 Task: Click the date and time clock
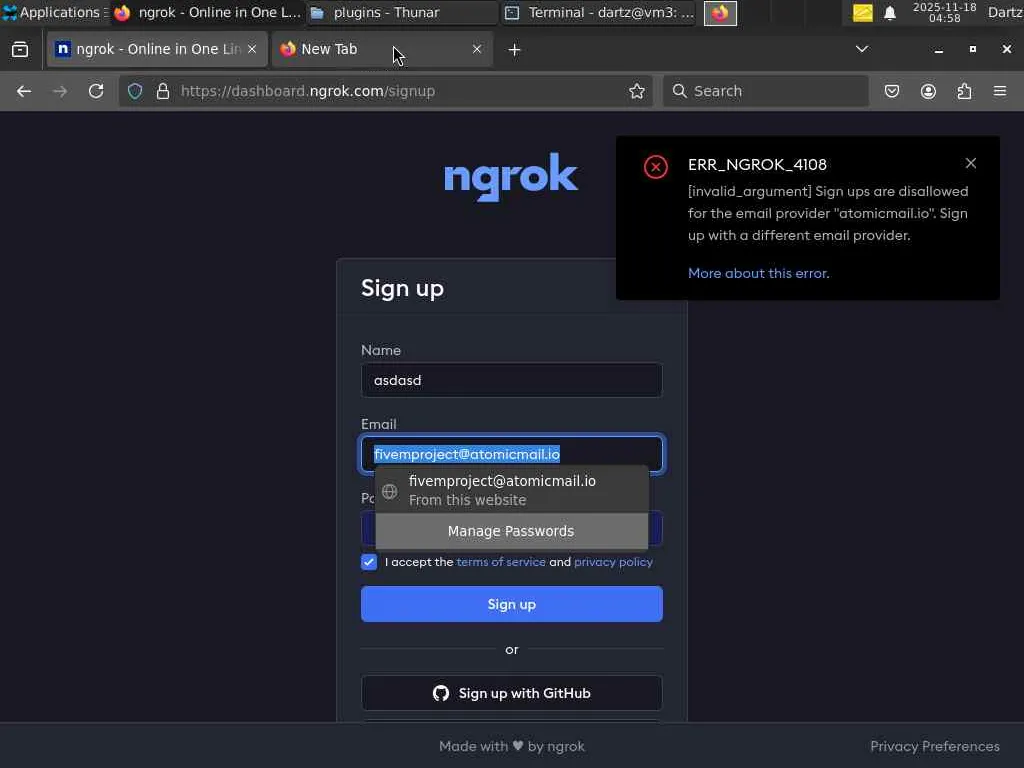pyautogui.click(x=944, y=12)
